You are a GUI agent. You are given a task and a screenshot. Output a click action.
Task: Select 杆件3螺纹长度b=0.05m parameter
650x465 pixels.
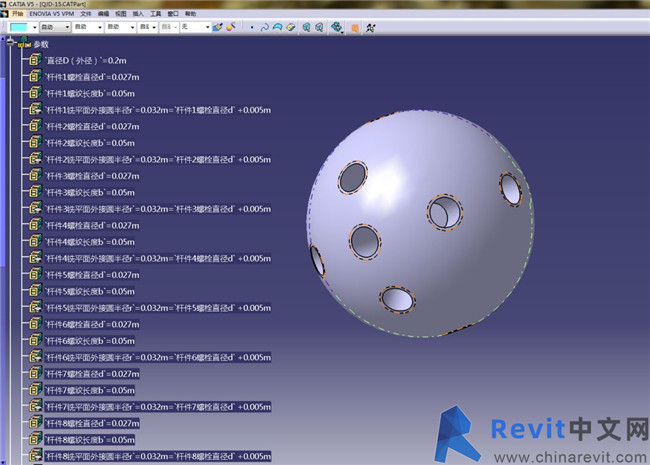[90, 192]
